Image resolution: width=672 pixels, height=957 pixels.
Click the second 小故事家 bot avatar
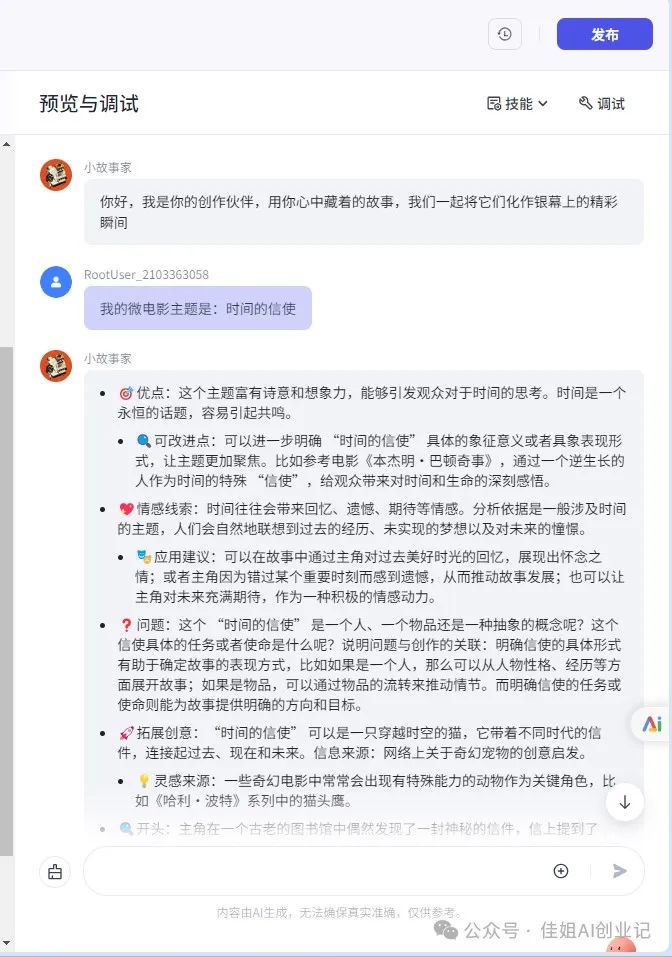pyautogui.click(x=56, y=366)
